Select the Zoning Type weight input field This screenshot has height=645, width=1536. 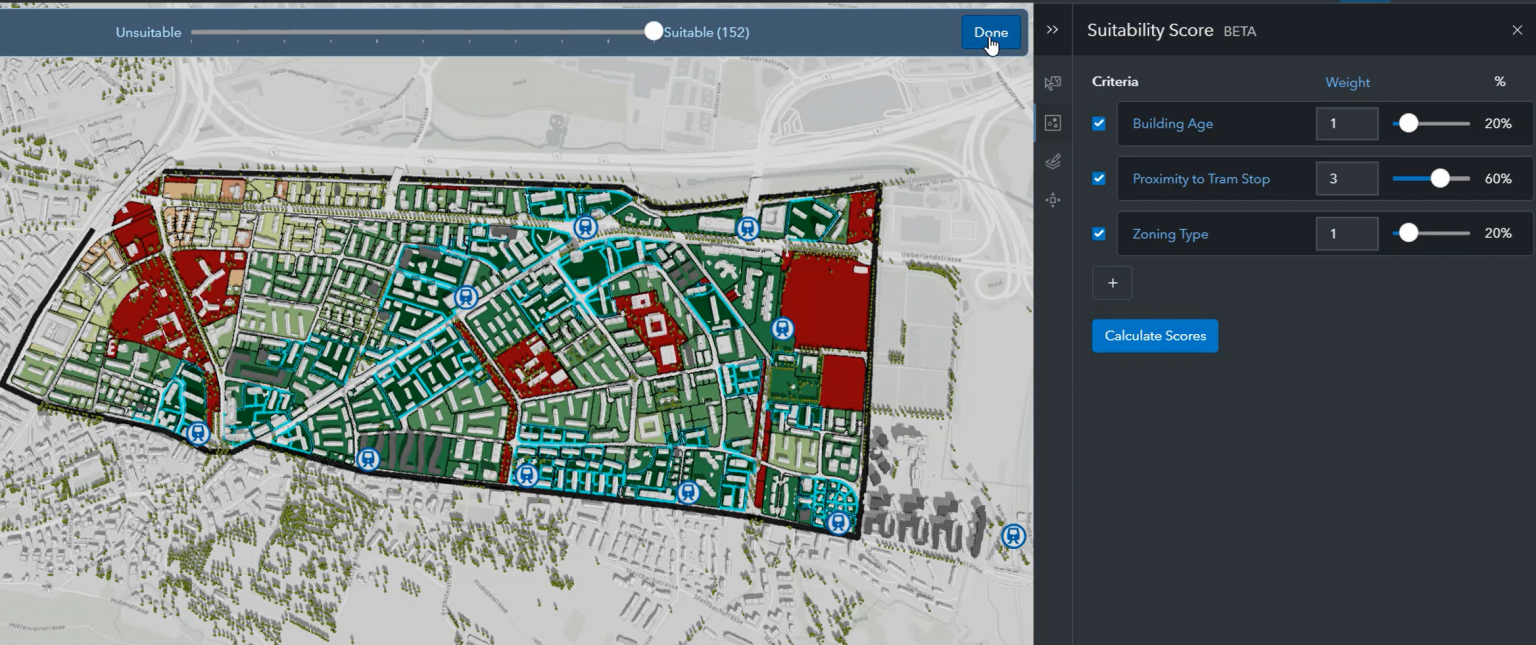[x=1346, y=233]
